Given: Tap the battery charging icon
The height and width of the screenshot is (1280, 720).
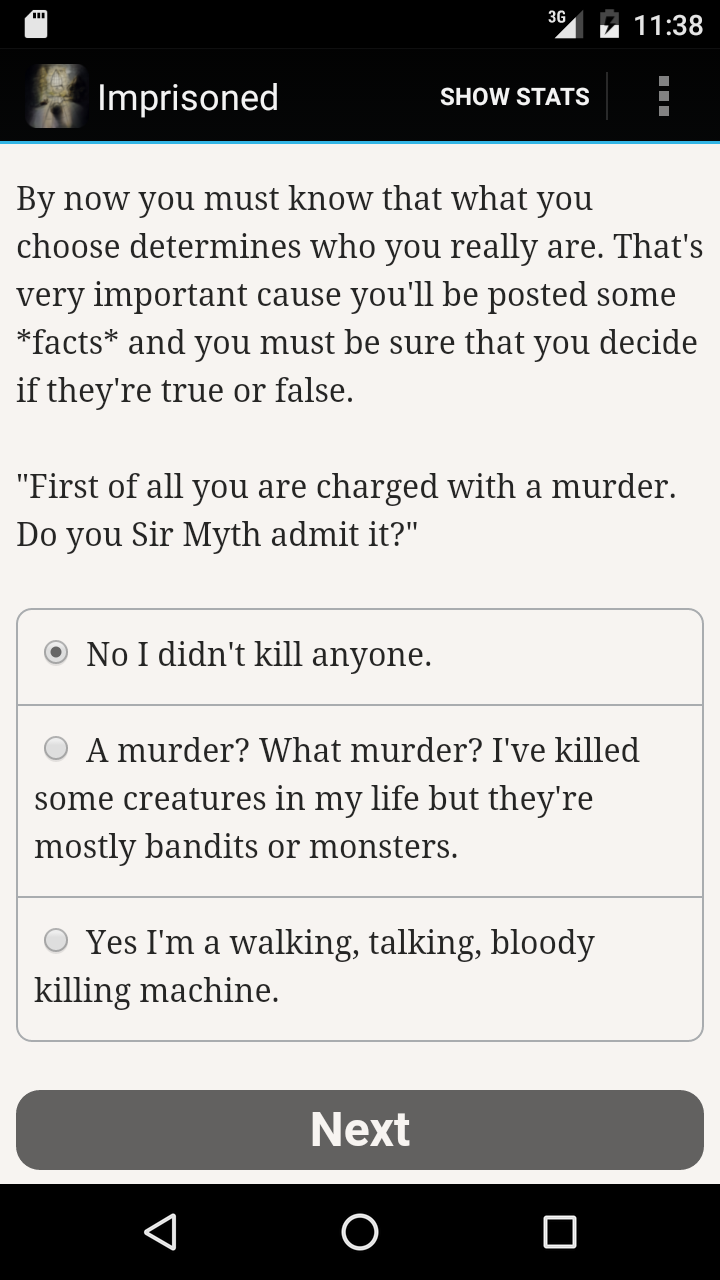Looking at the screenshot, I should [608, 24].
